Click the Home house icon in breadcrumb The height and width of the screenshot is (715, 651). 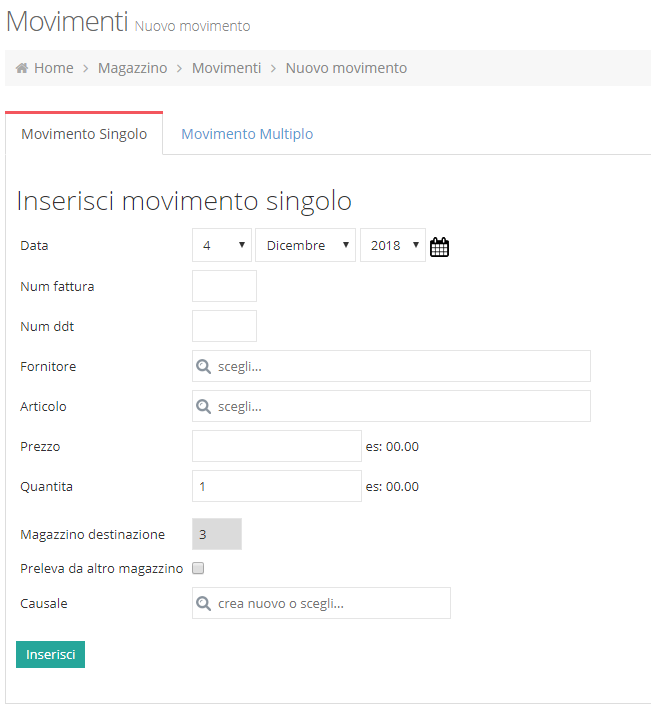21,68
